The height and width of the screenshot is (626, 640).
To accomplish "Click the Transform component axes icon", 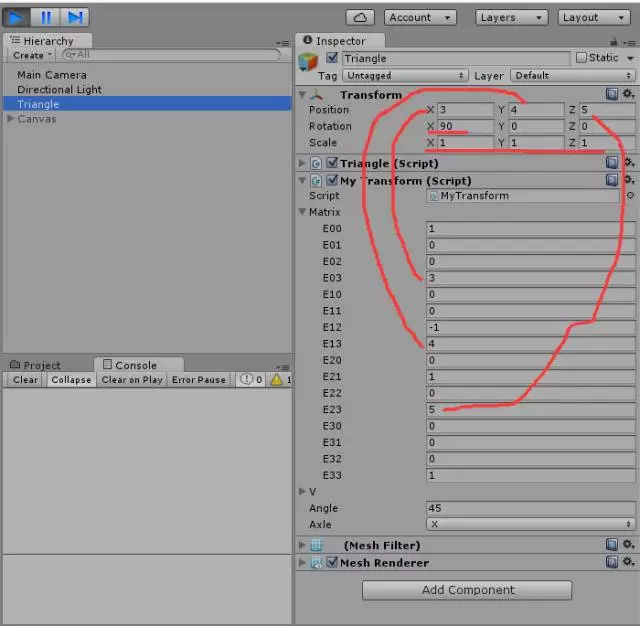I will [x=316, y=95].
